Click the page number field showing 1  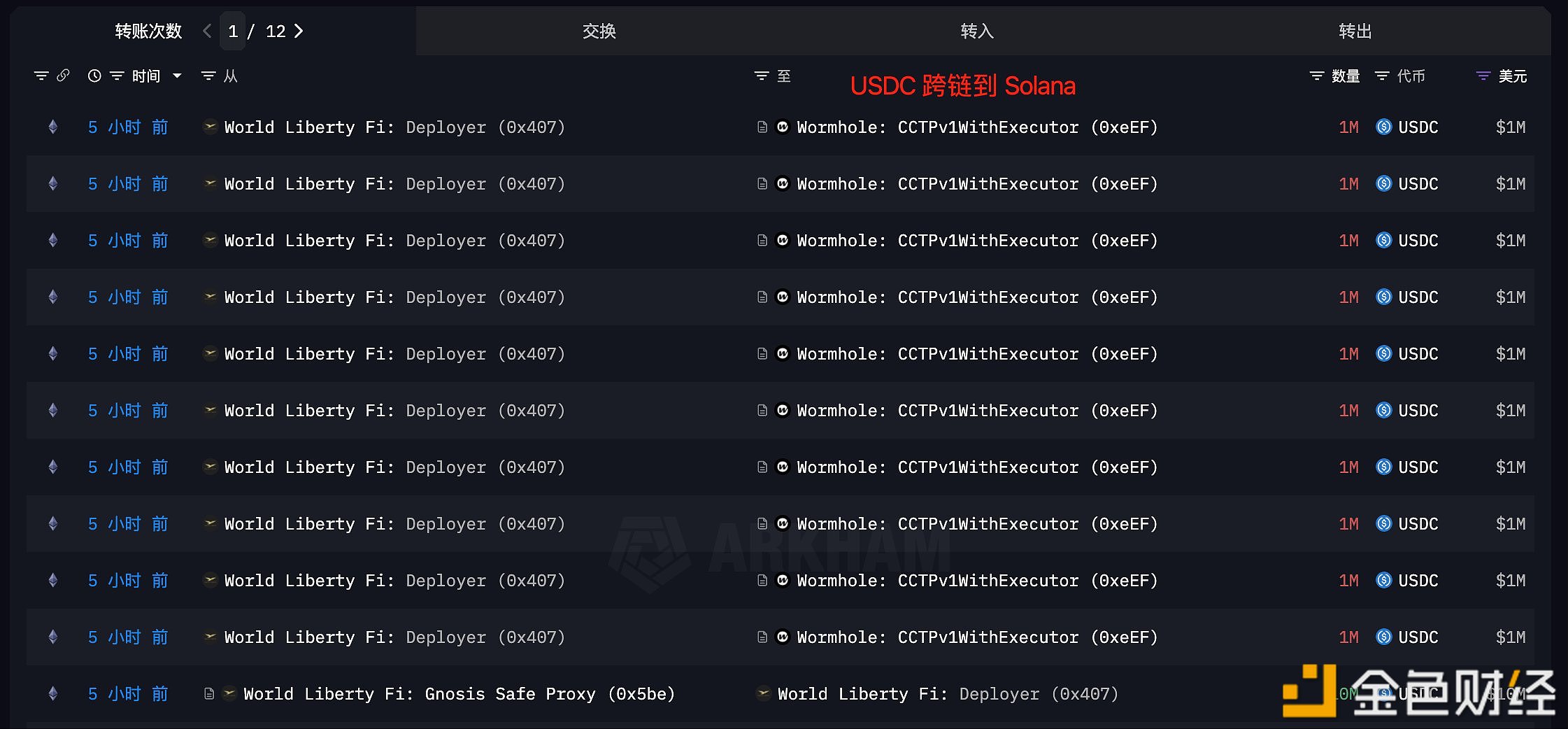[233, 31]
